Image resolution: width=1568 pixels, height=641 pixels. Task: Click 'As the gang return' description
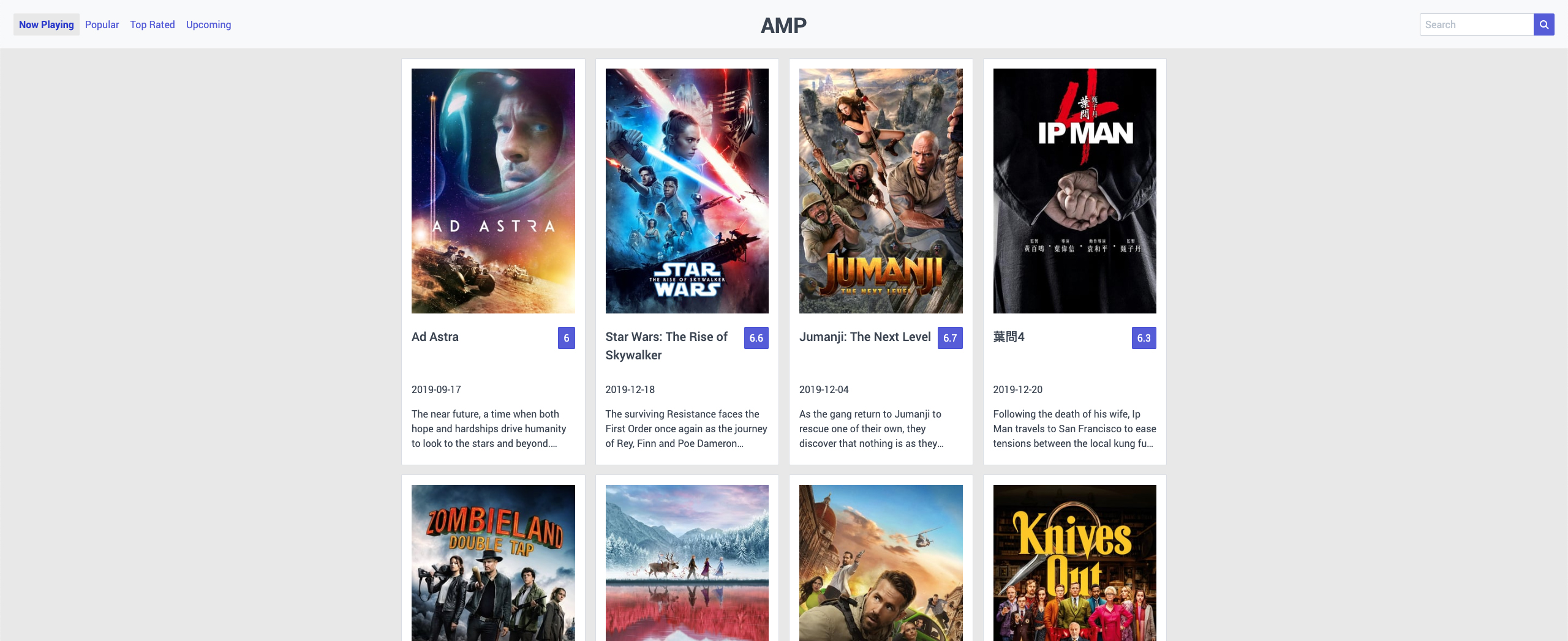[x=872, y=429]
